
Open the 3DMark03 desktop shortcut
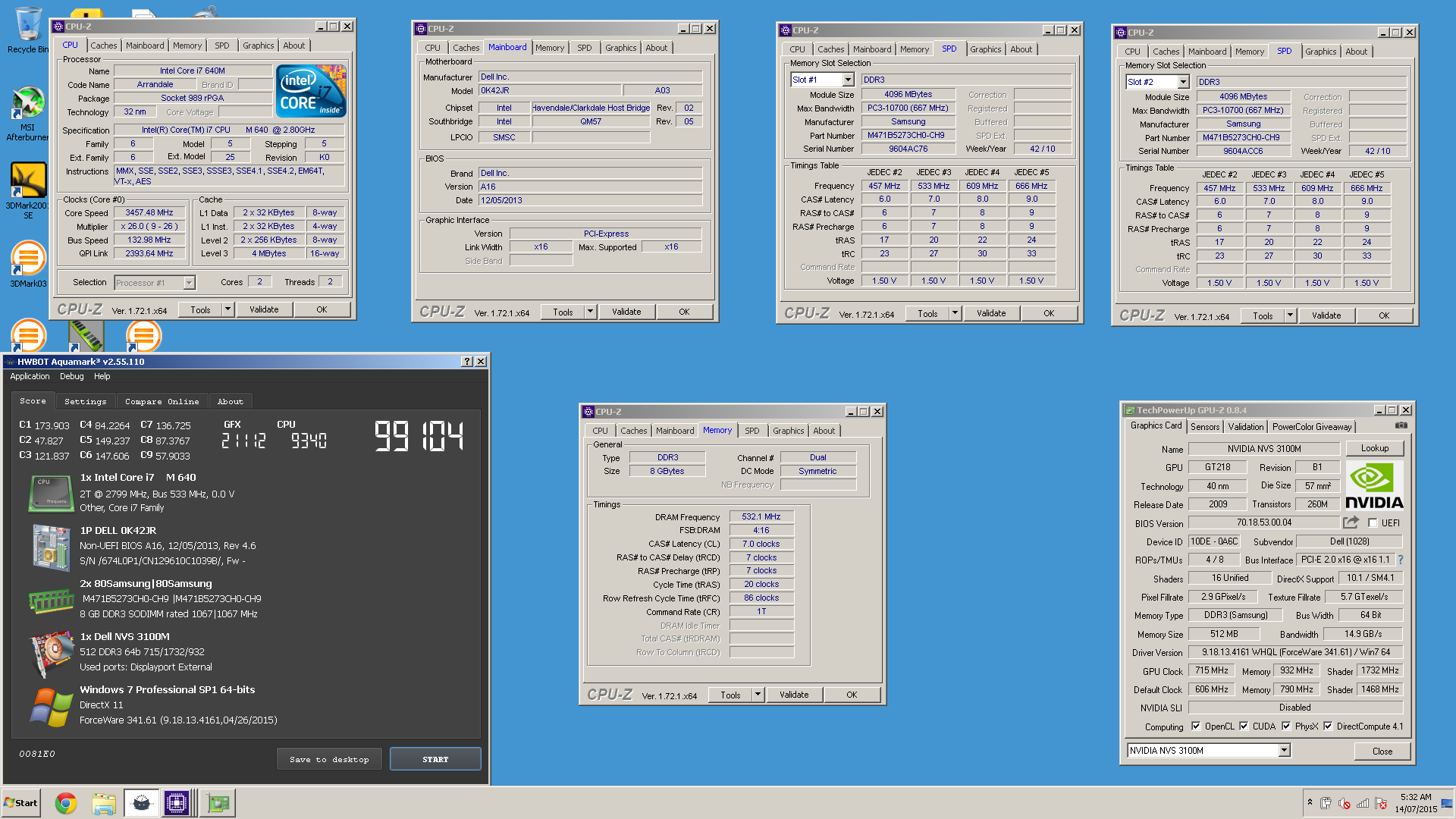click(x=27, y=263)
